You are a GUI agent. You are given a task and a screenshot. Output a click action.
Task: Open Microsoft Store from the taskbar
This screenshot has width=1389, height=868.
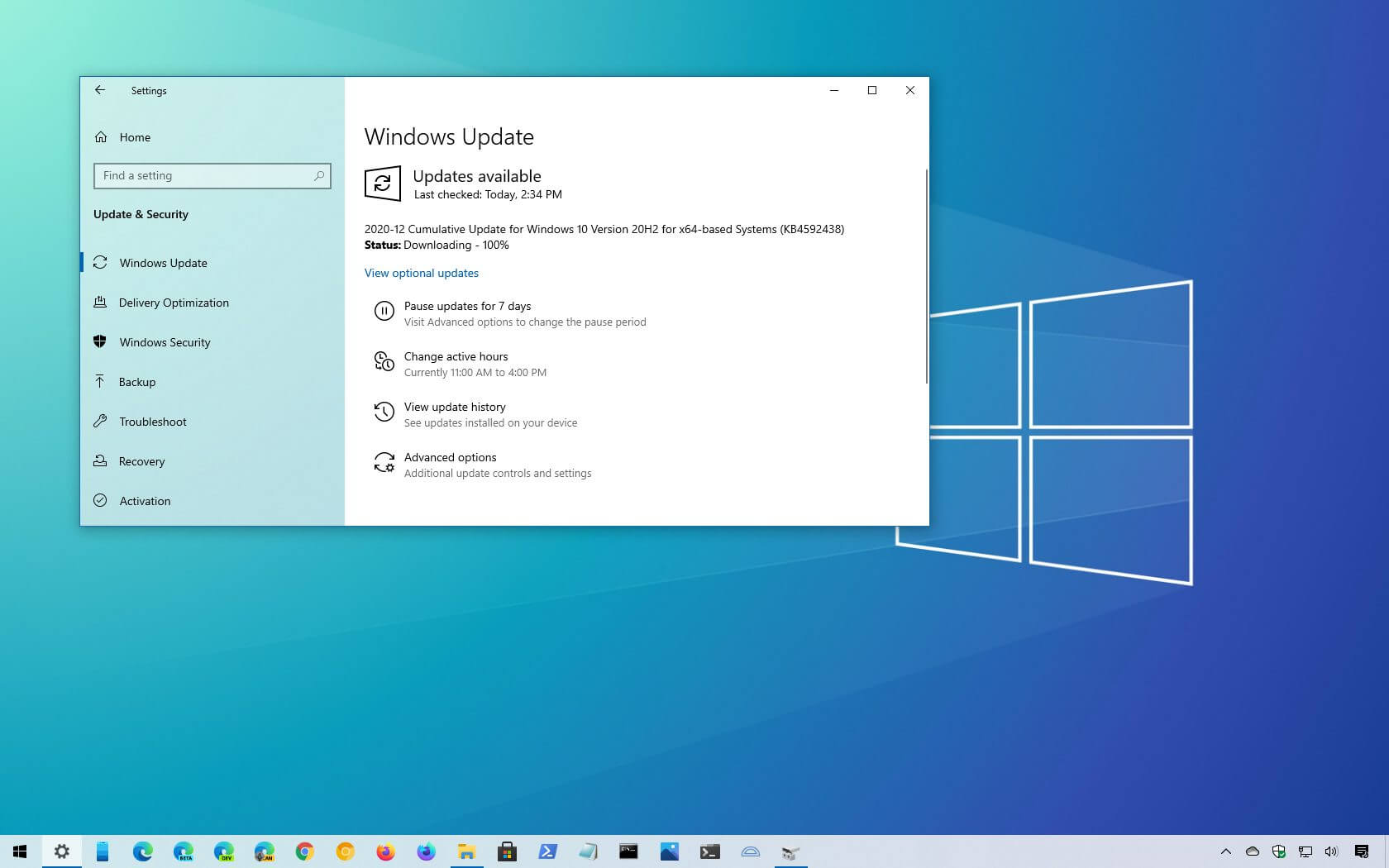coord(508,851)
